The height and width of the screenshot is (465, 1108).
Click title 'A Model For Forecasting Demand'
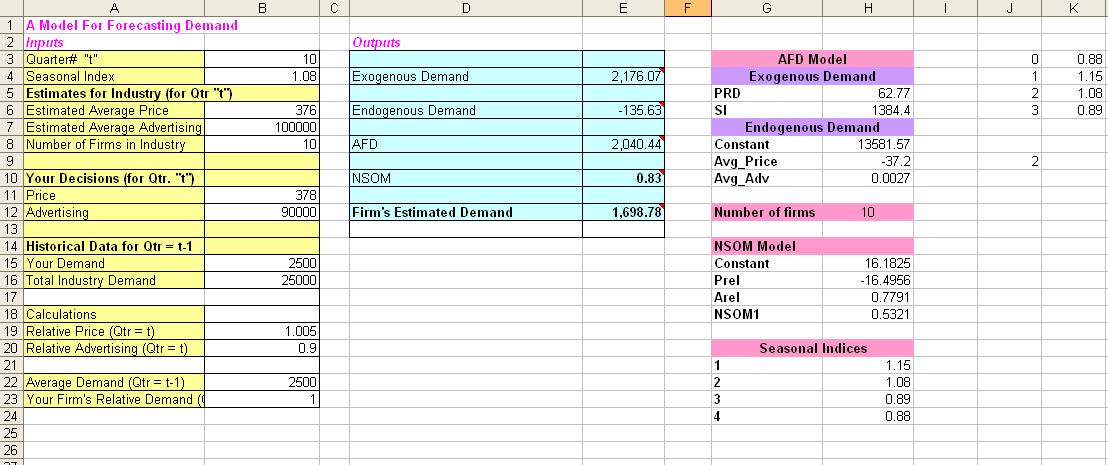point(132,25)
